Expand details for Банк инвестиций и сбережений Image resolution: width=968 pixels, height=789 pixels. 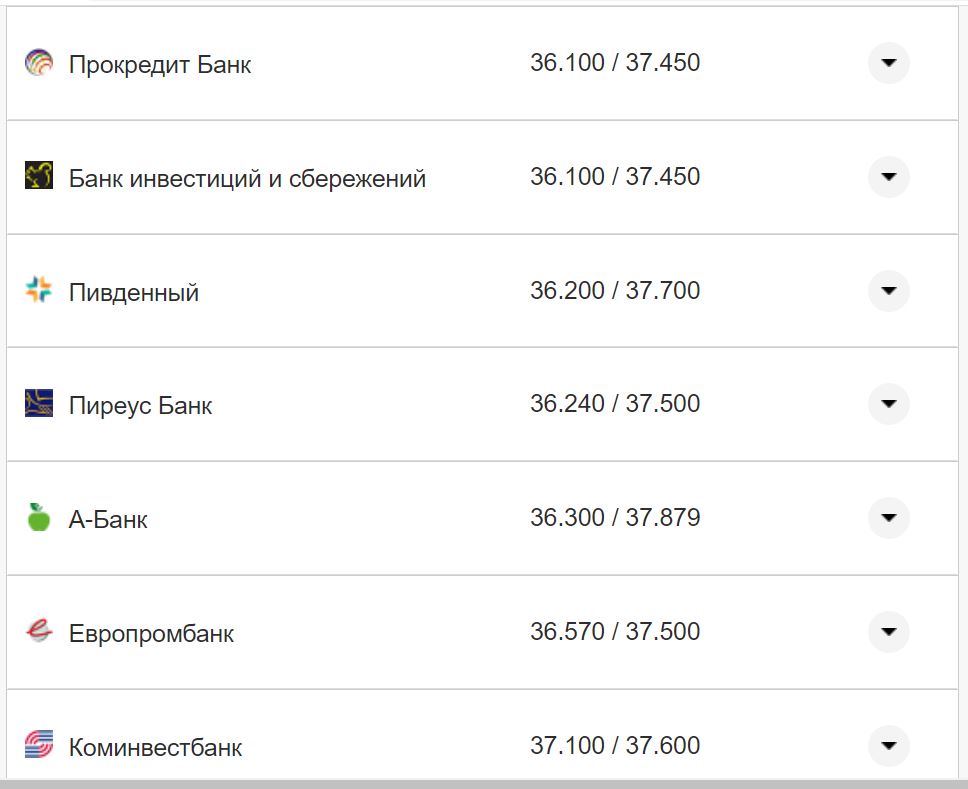pos(888,177)
